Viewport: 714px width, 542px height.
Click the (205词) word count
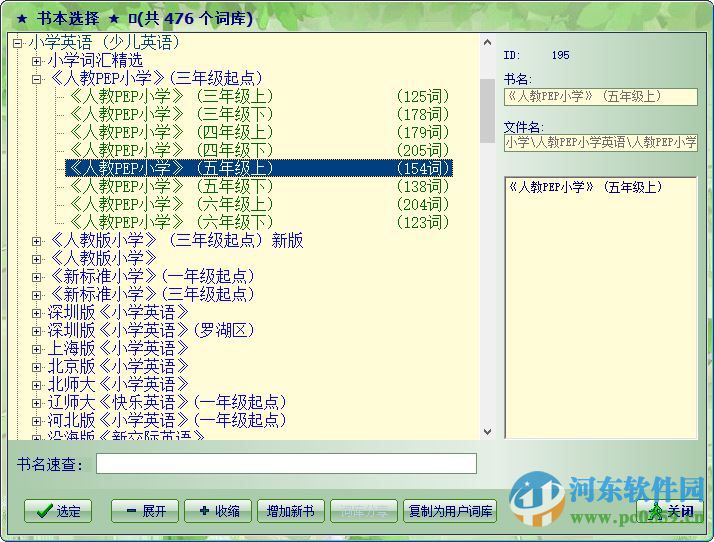pyautogui.click(x=423, y=150)
